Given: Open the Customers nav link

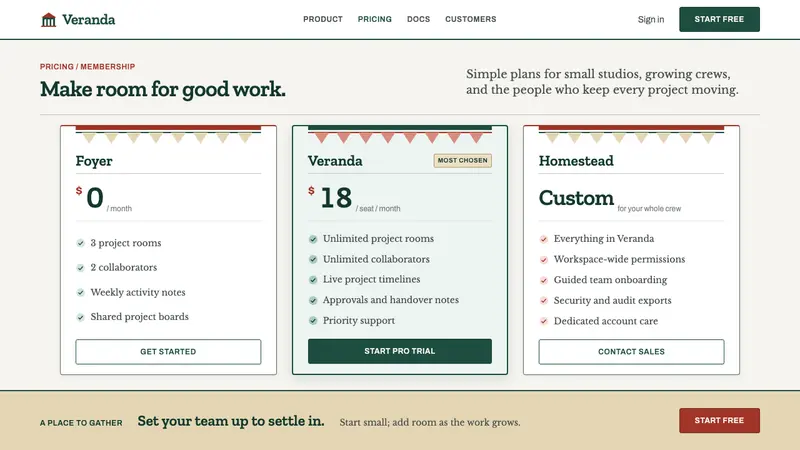Looking at the screenshot, I should [x=470, y=19].
